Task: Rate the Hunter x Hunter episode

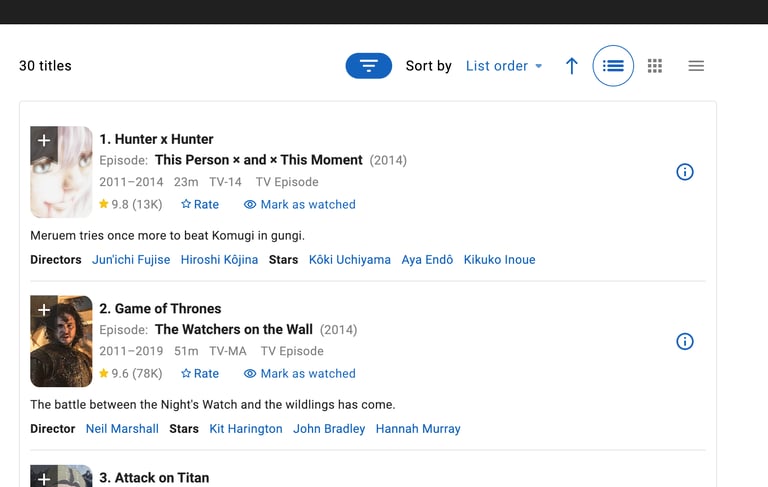Action: pos(200,204)
